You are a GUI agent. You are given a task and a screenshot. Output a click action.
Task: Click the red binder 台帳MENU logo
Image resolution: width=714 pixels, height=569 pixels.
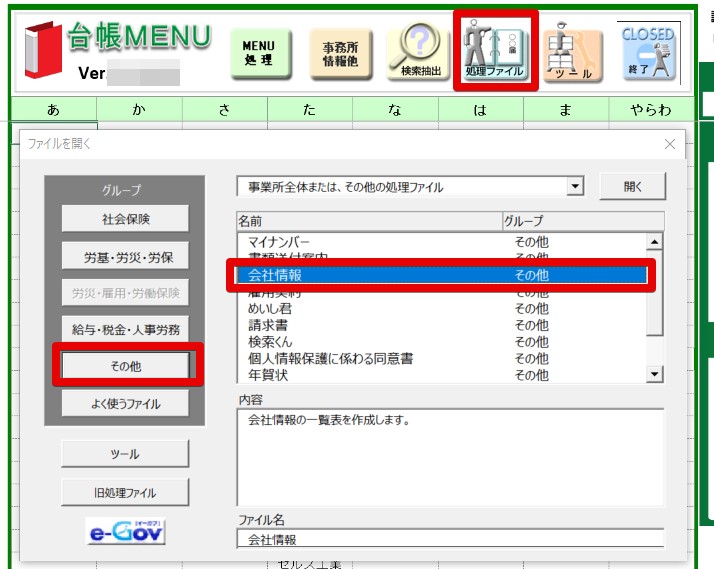click(x=43, y=49)
